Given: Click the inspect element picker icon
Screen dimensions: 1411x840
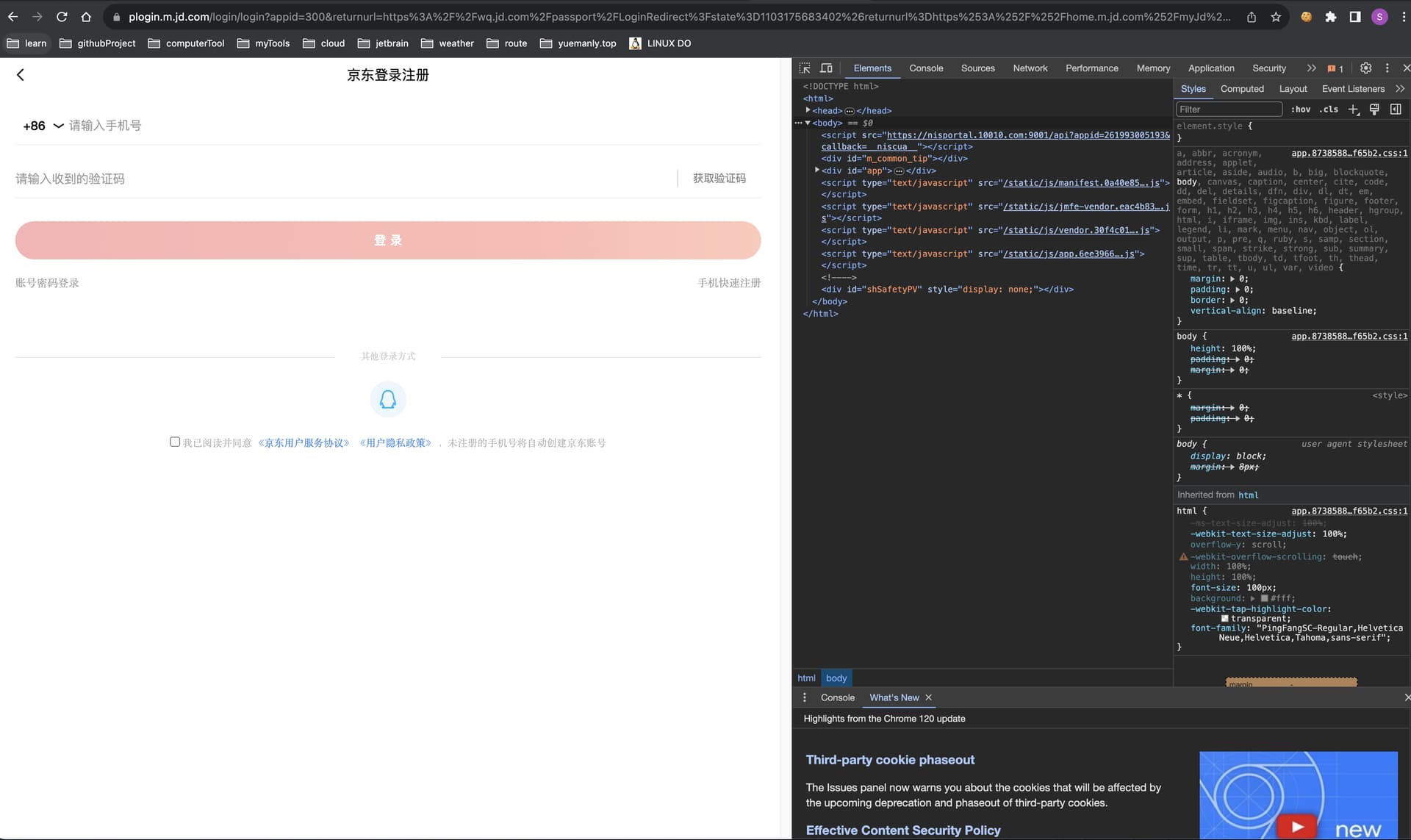Looking at the screenshot, I should (805, 68).
